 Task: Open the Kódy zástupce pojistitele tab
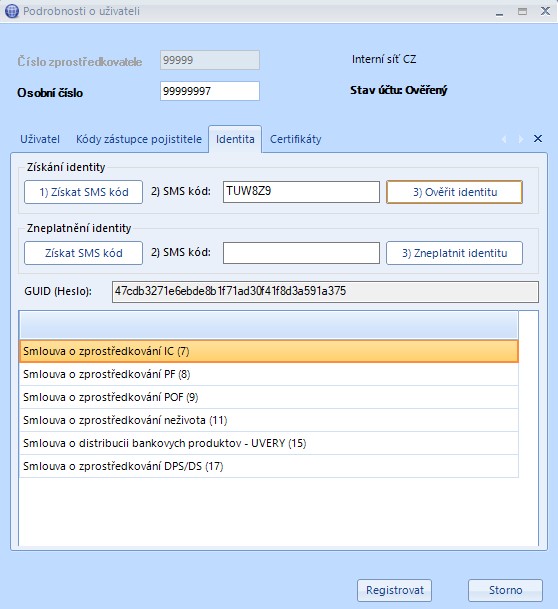(139, 139)
